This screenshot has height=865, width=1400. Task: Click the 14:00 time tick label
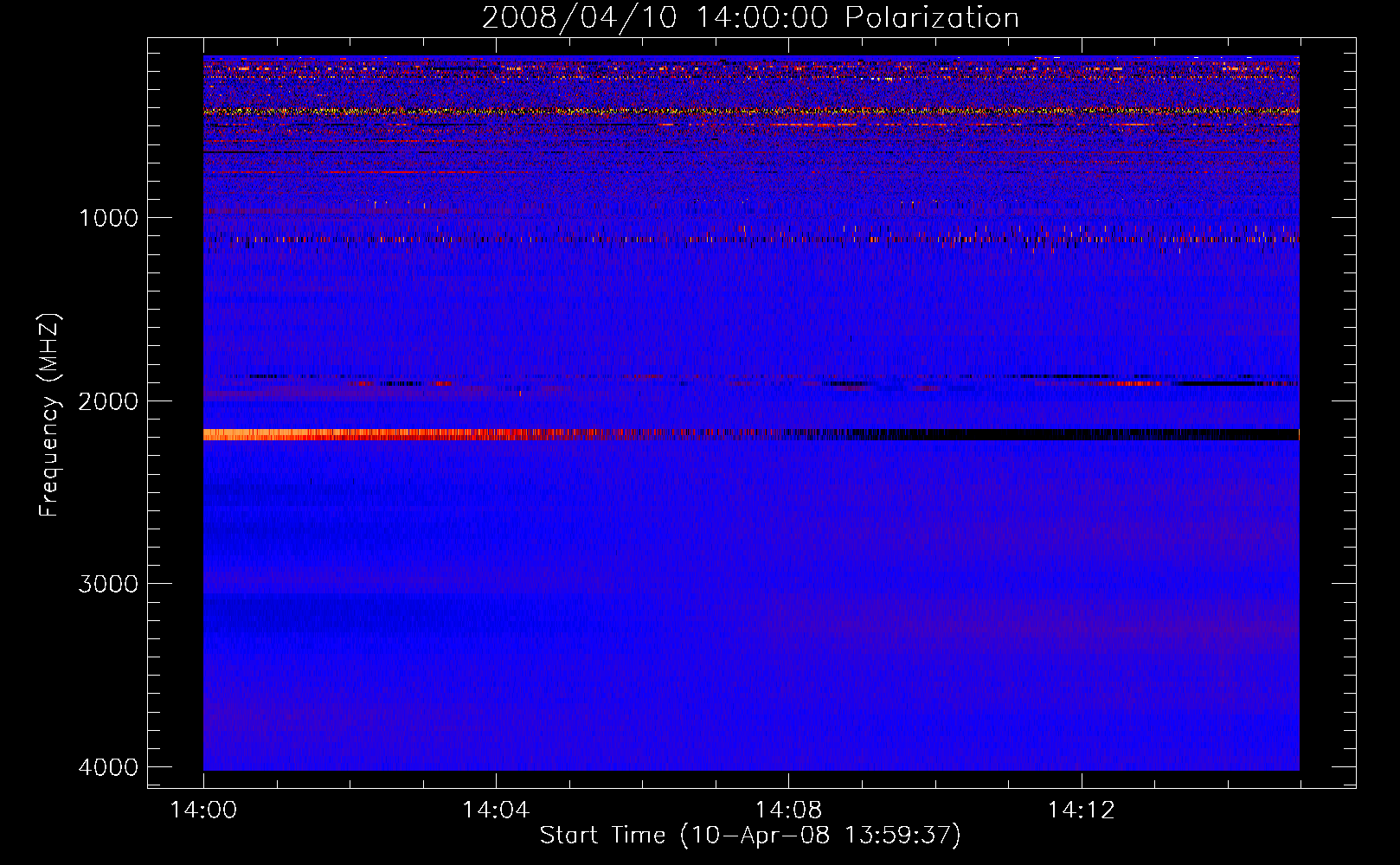click(x=203, y=811)
